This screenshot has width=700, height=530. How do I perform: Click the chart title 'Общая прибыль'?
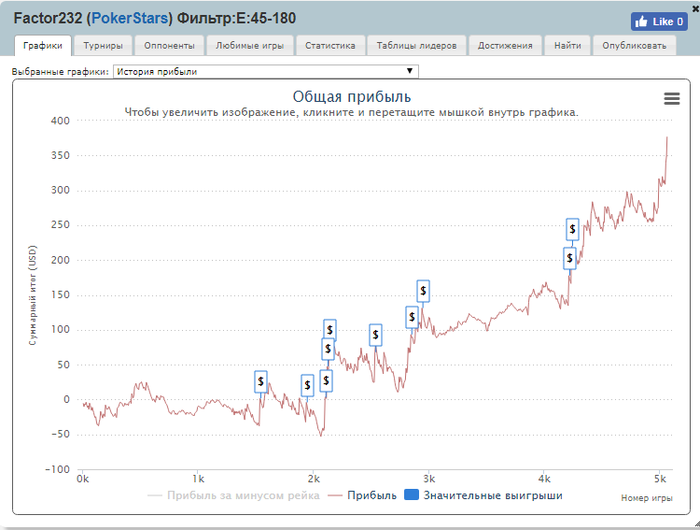coord(352,96)
